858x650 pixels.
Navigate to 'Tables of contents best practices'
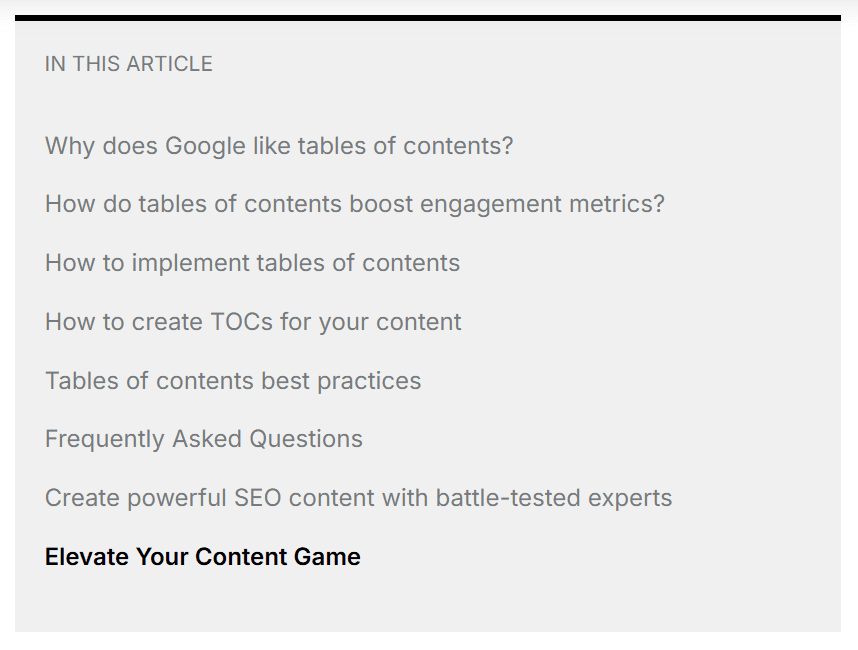tap(233, 381)
